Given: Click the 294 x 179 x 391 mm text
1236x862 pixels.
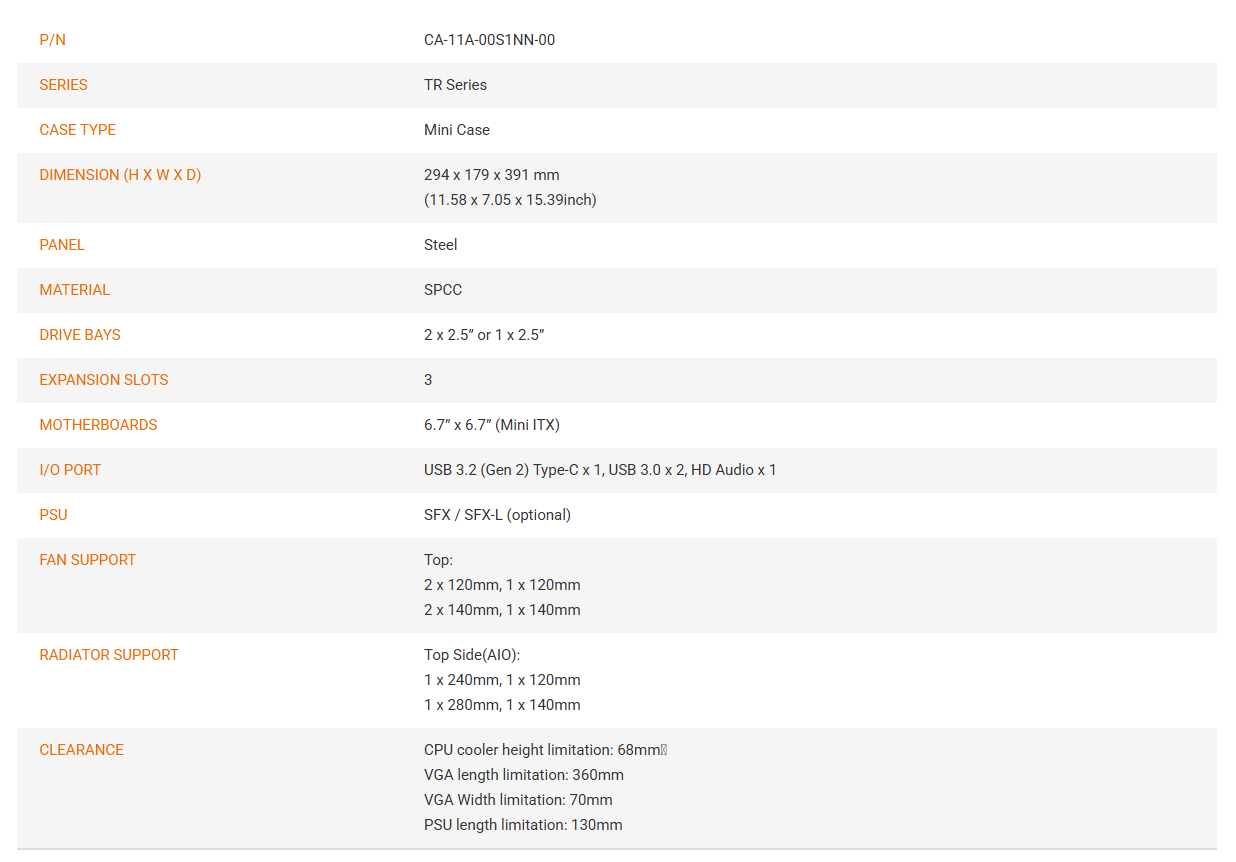Looking at the screenshot, I should coord(492,175).
